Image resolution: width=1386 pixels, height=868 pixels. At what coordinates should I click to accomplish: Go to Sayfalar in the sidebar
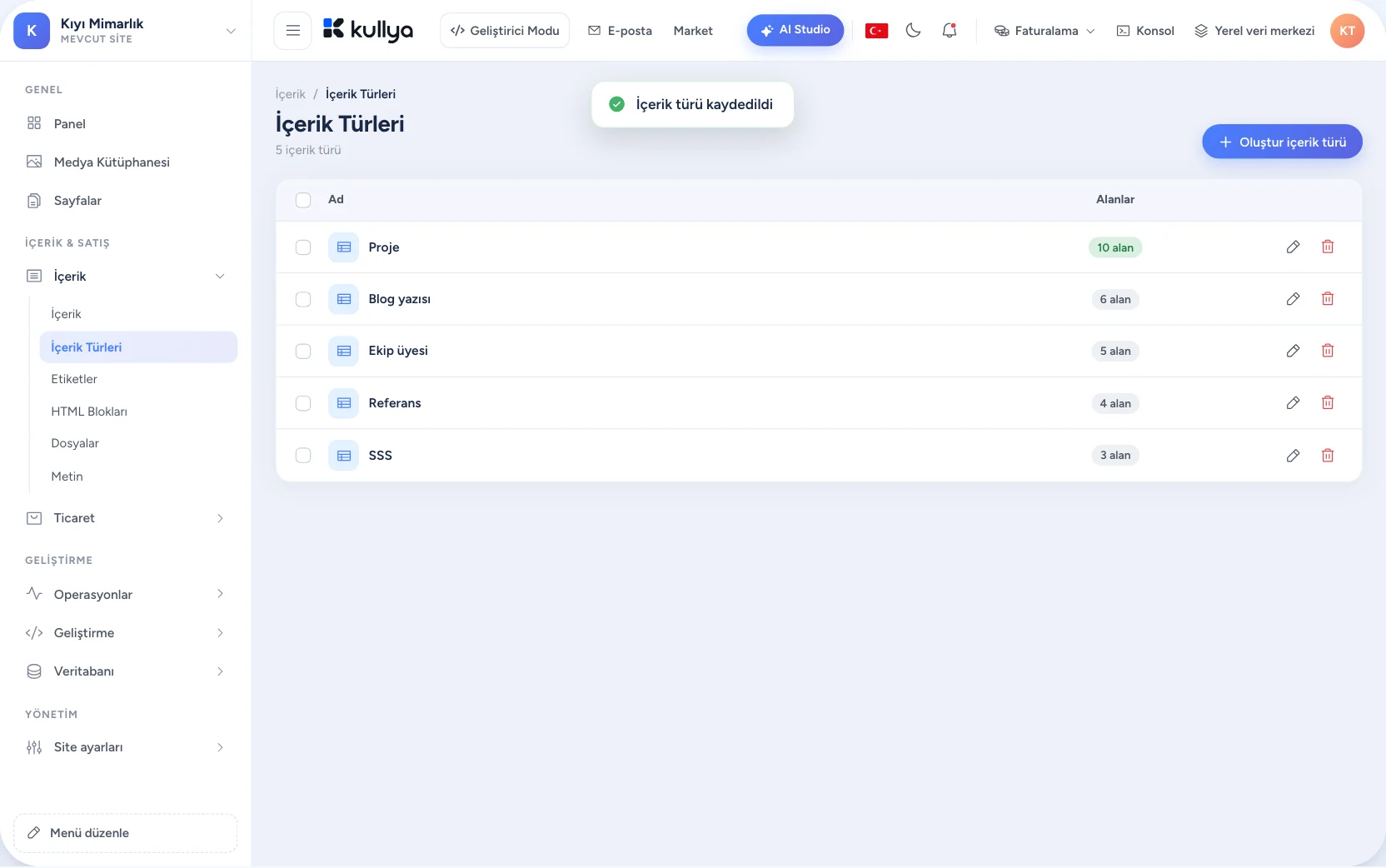click(126, 201)
